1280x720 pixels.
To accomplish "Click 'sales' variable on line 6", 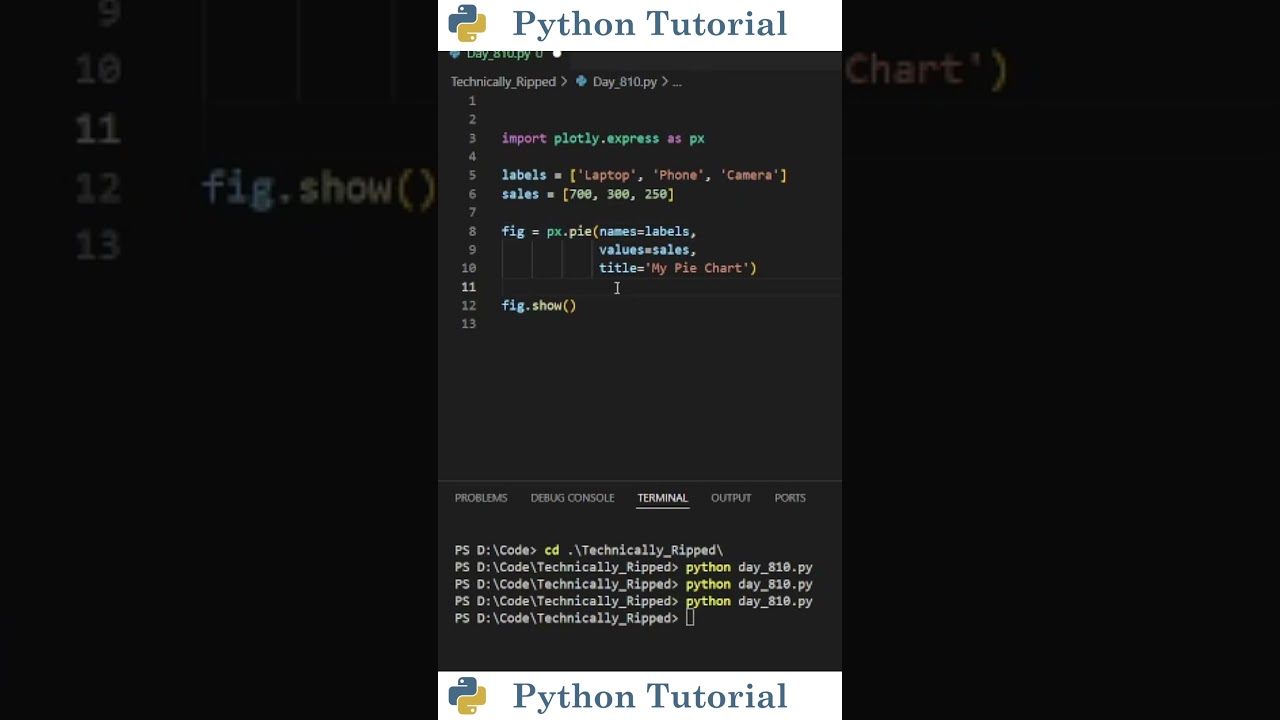I will [x=520, y=195].
